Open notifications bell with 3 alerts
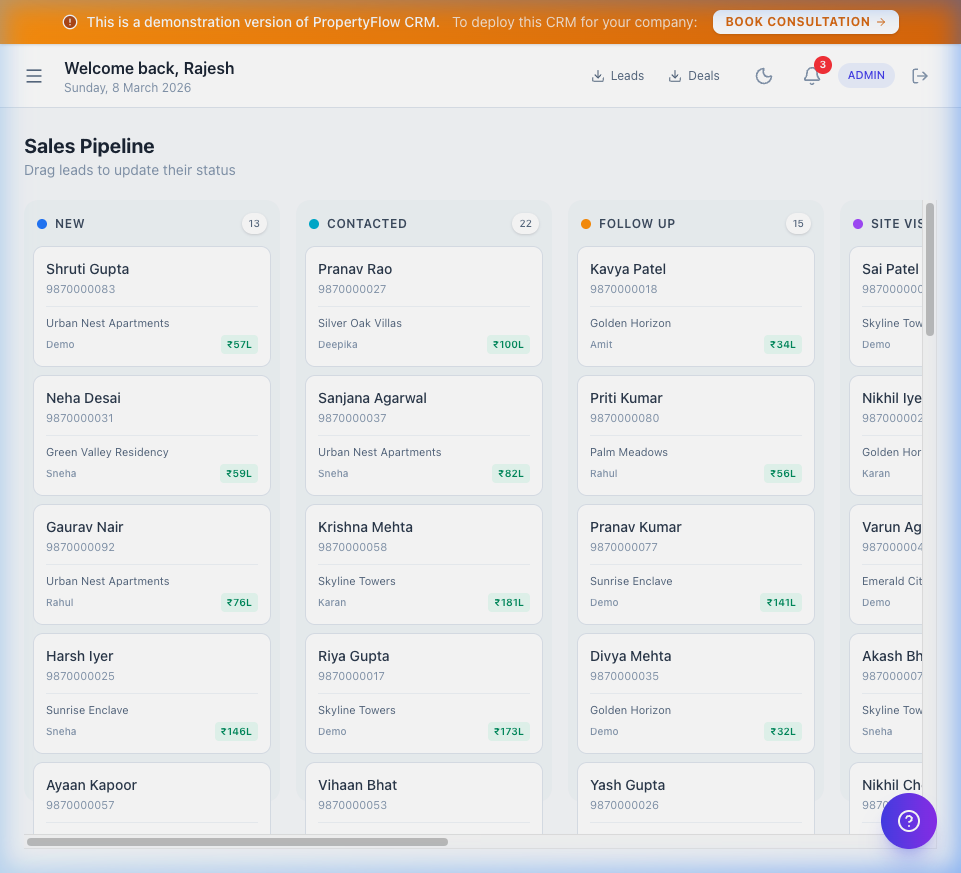 pos(812,76)
